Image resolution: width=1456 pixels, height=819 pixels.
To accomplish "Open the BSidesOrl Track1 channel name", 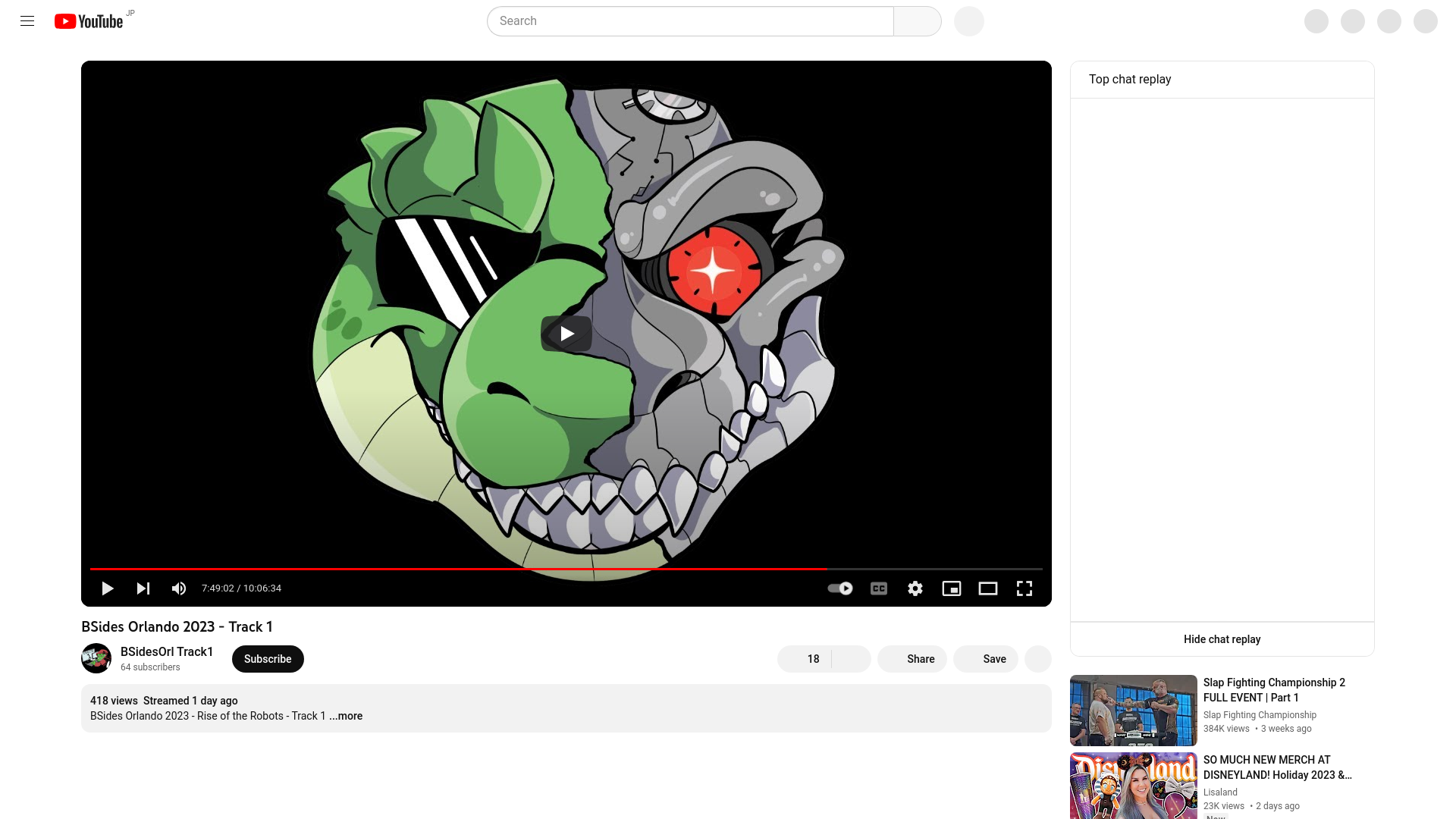I will [167, 652].
